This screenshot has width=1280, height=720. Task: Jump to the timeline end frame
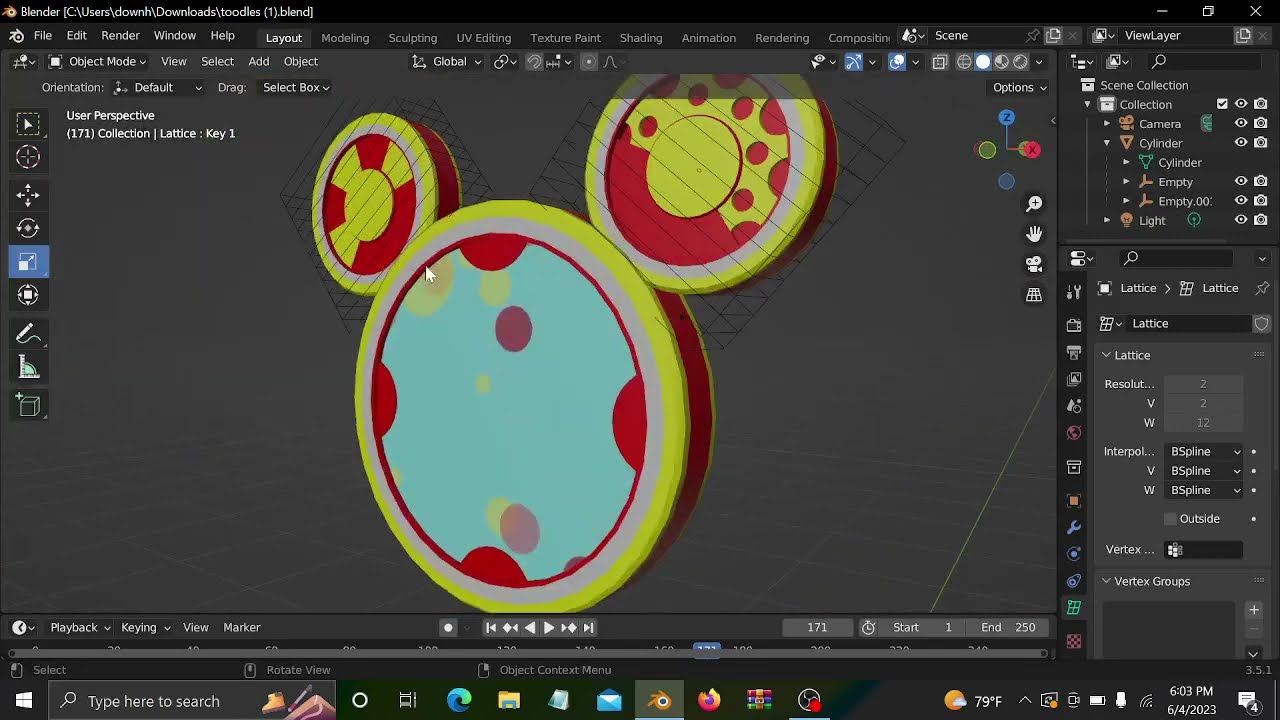(x=589, y=628)
